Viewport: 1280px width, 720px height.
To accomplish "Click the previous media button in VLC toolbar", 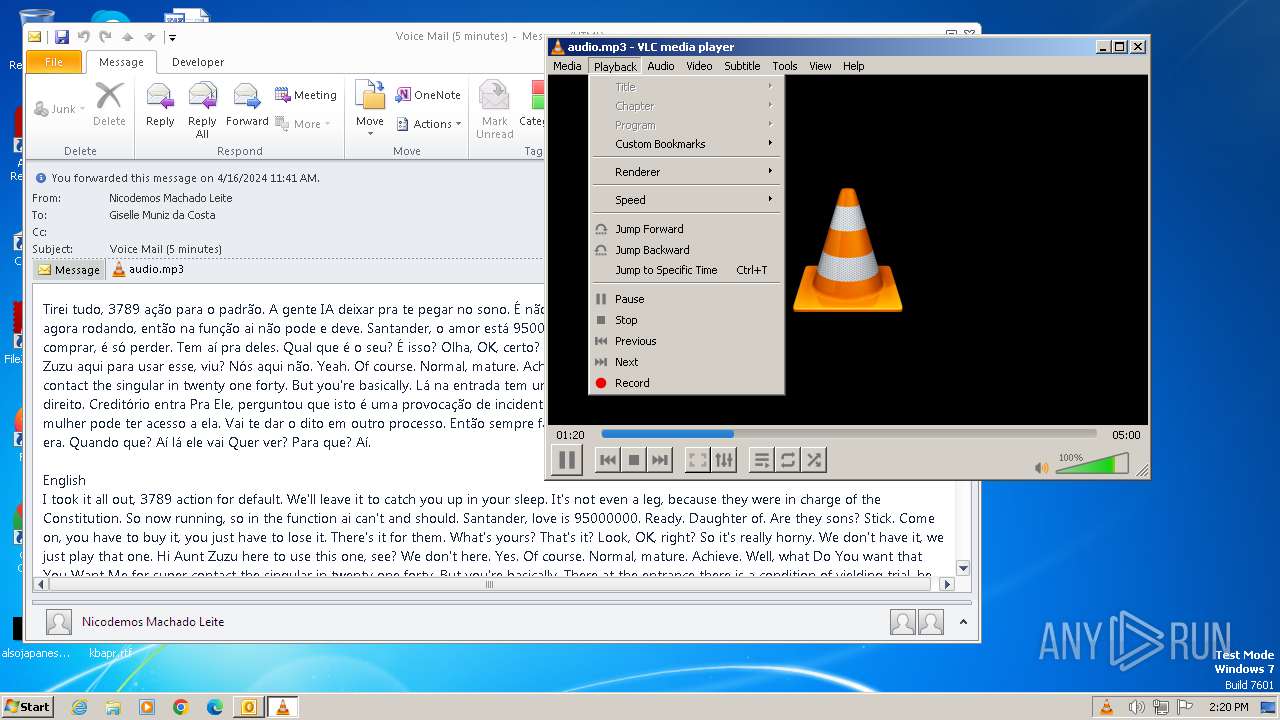I will pos(608,460).
